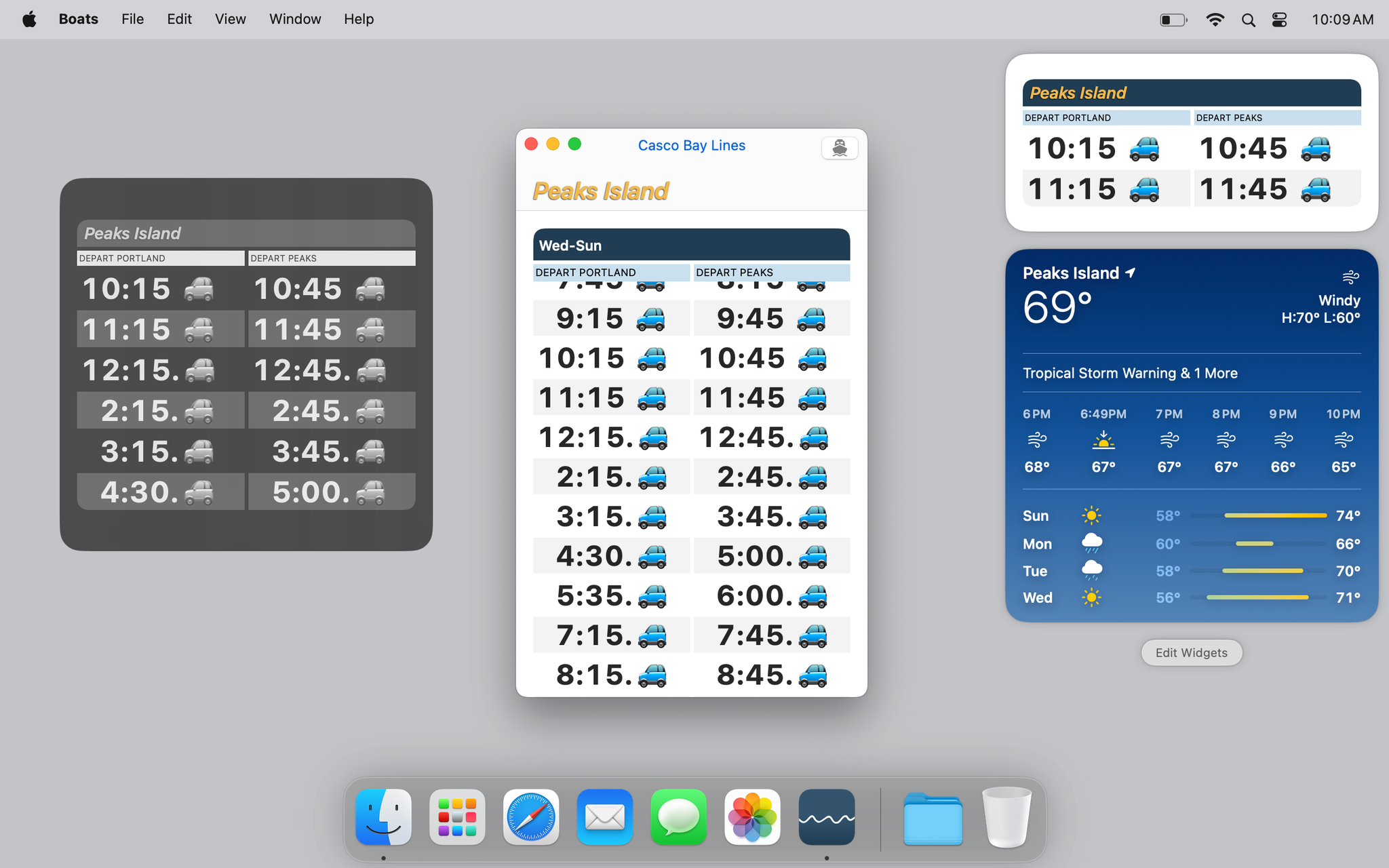The height and width of the screenshot is (868, 1389).
Task: Click the Wed-Sun schedule header
Action: click(691, 245)
